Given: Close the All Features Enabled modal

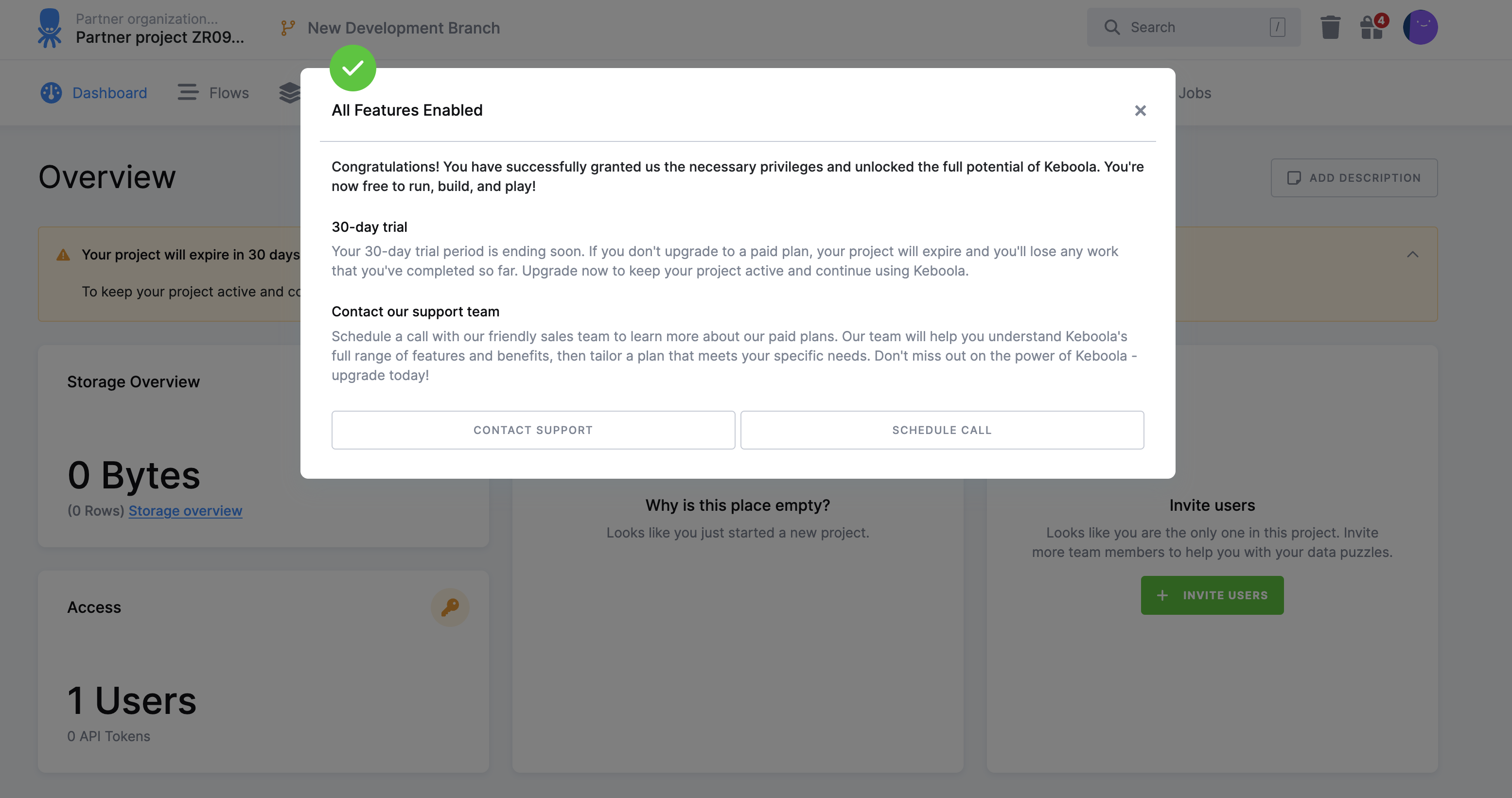Looking at the screenshot, I should 1139,110.
